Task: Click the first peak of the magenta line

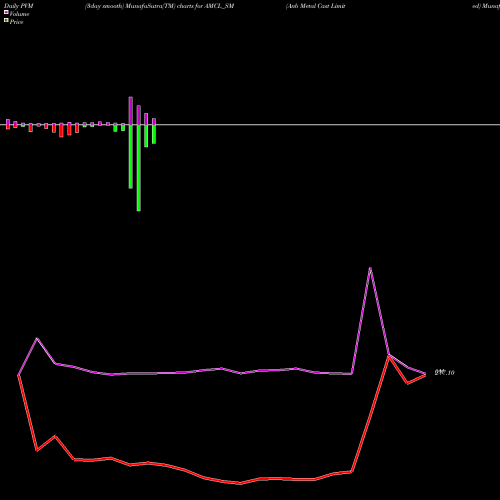Action: click(x=37, y=339)
